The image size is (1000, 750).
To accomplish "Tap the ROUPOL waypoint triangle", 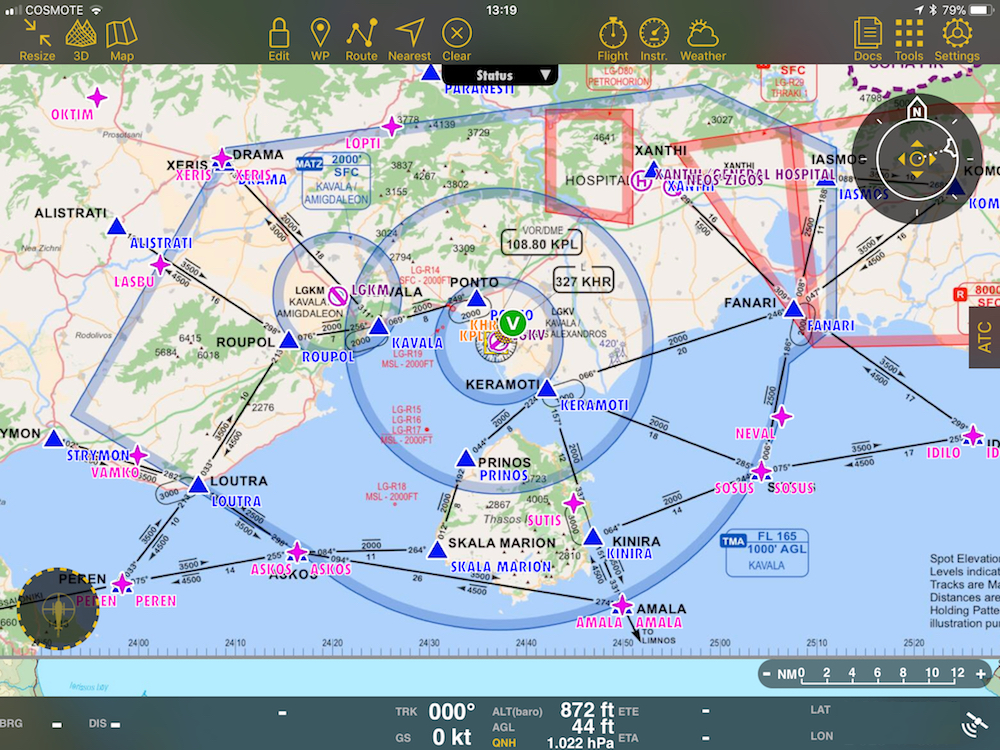I will pos(289,340).
